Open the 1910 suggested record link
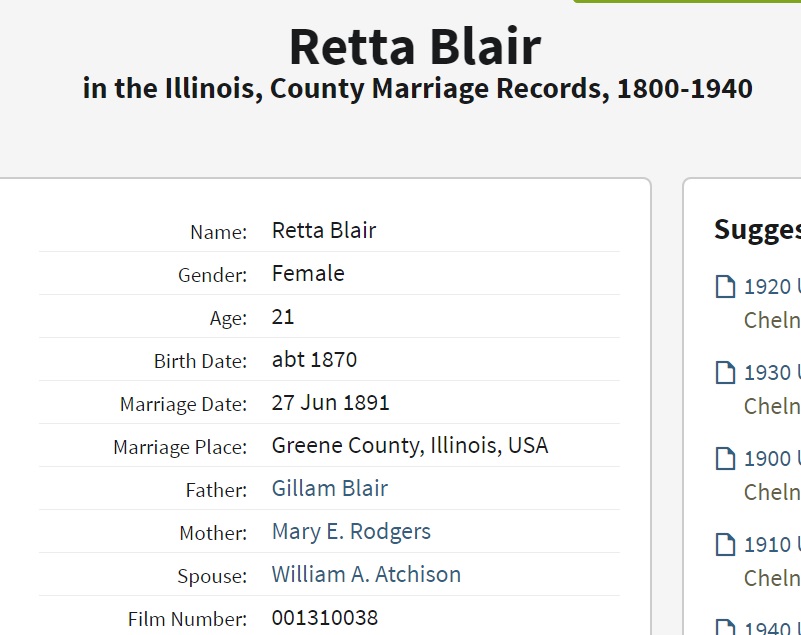This screenshot has width=801, height=635. pos(771,546)
